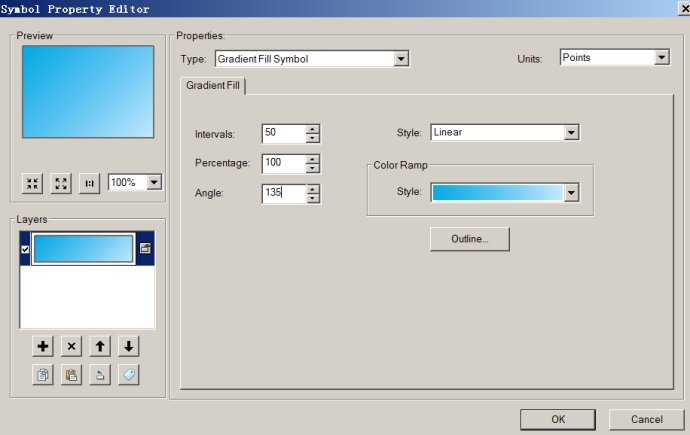Open the Color Ramp Style dropdown arrow

(571, 193)
